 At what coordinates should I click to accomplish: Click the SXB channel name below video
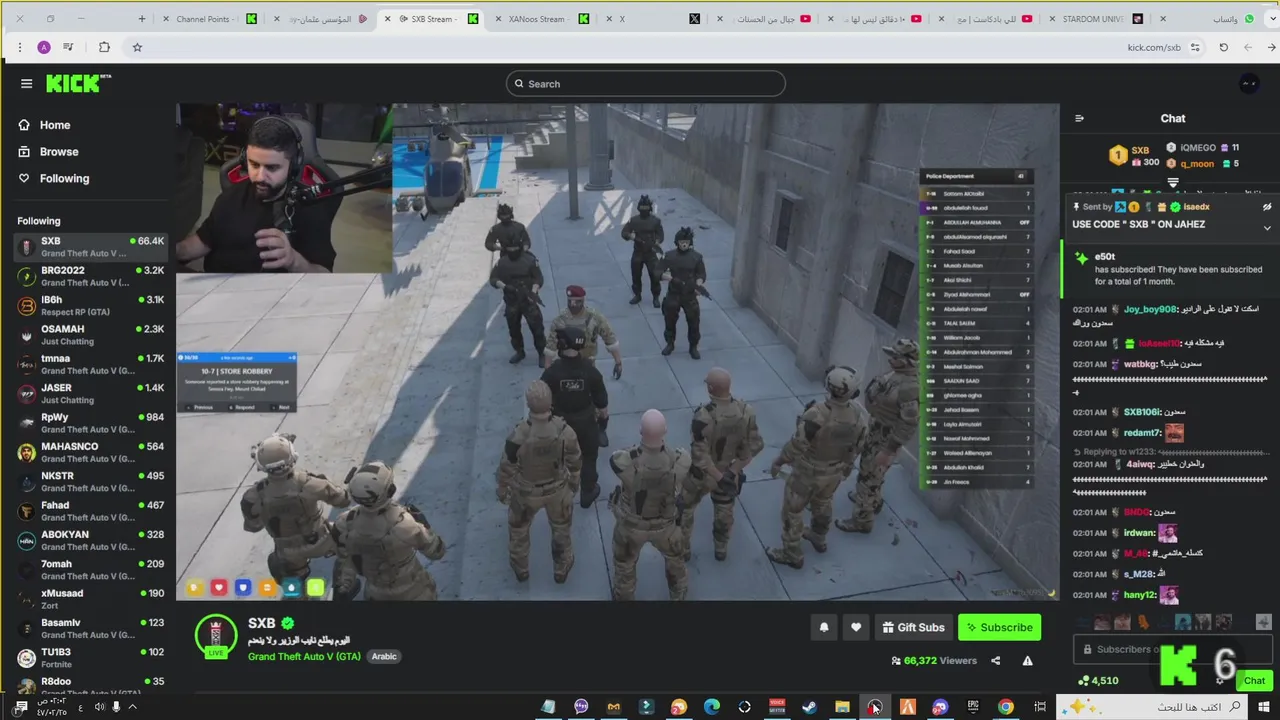coord(262,623)
